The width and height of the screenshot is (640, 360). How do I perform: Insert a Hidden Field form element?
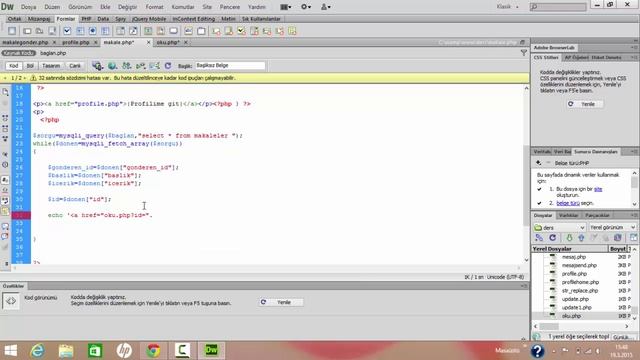40,31
